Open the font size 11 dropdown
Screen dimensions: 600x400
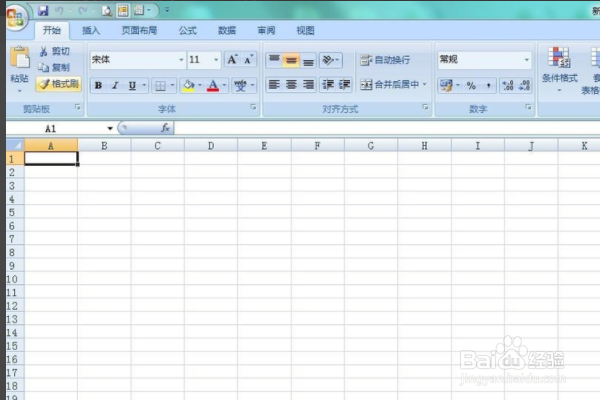tap(216, 60)
